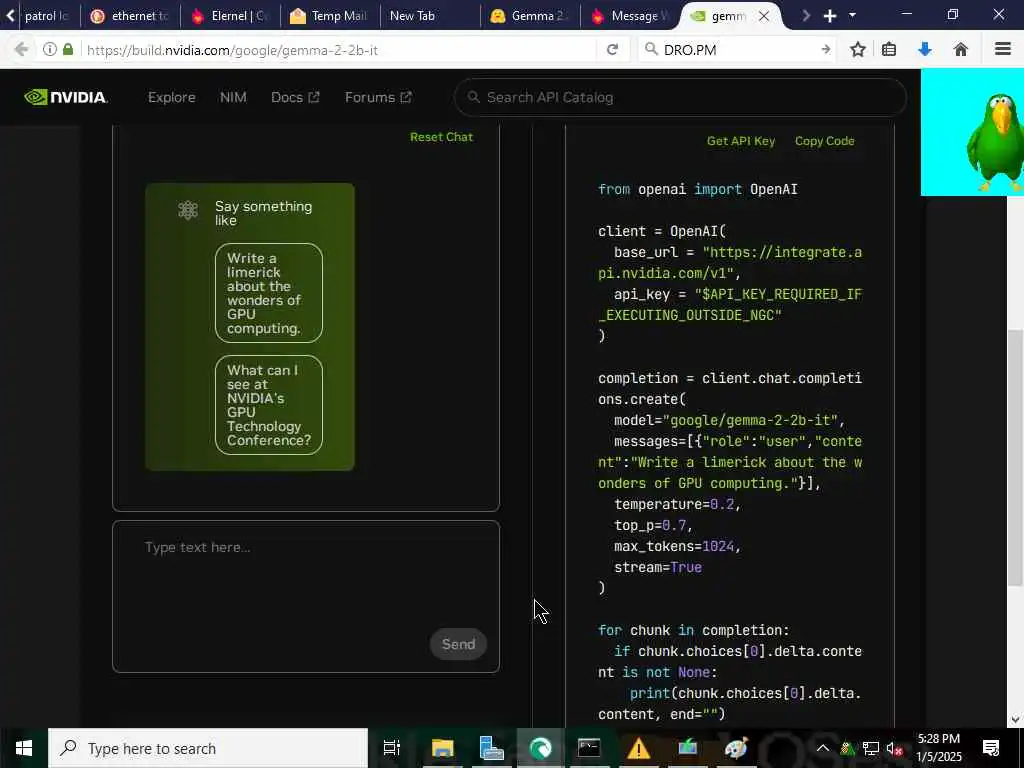Open the server/computer taskbar app
This screenshot has width=1024, height=768.
coord(491,748)
